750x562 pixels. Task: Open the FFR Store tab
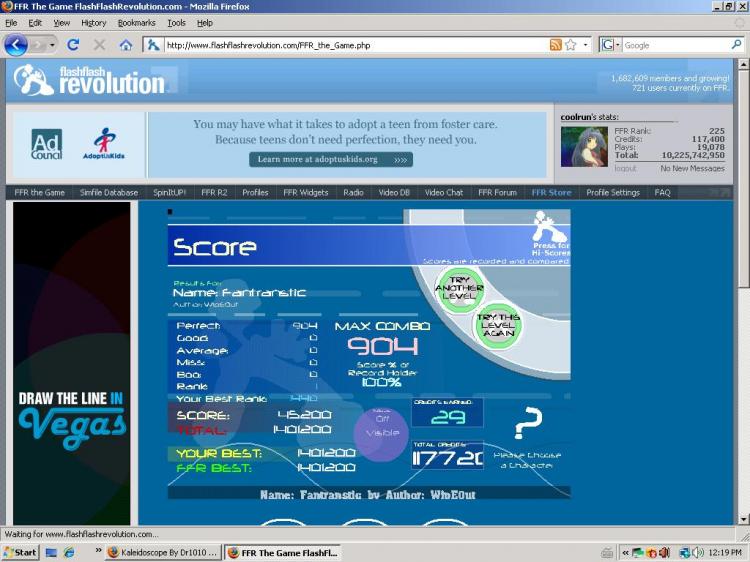[x=551, y=192]
